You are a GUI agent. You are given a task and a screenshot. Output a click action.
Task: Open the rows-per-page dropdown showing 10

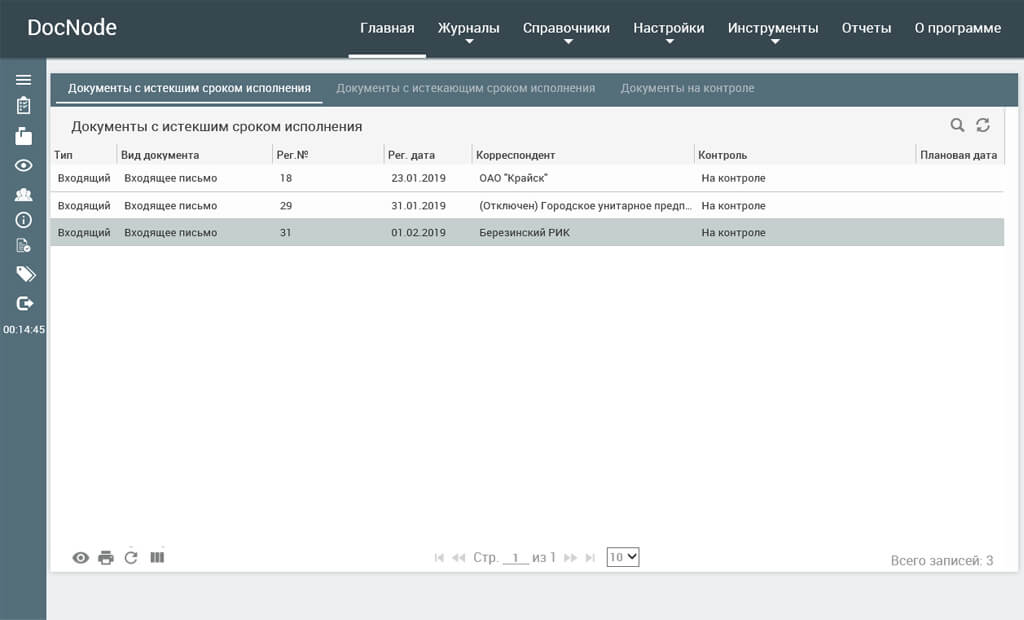click(x=623, y=557)
